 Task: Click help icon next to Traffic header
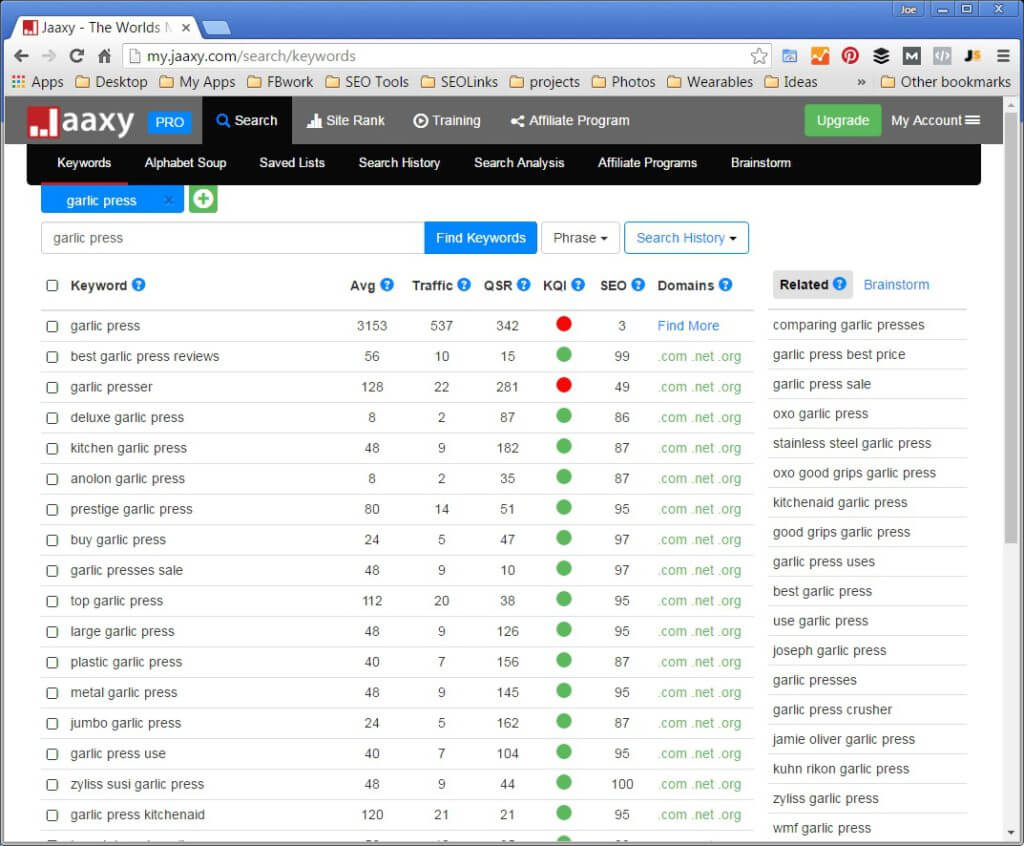(x=464, y=285)
